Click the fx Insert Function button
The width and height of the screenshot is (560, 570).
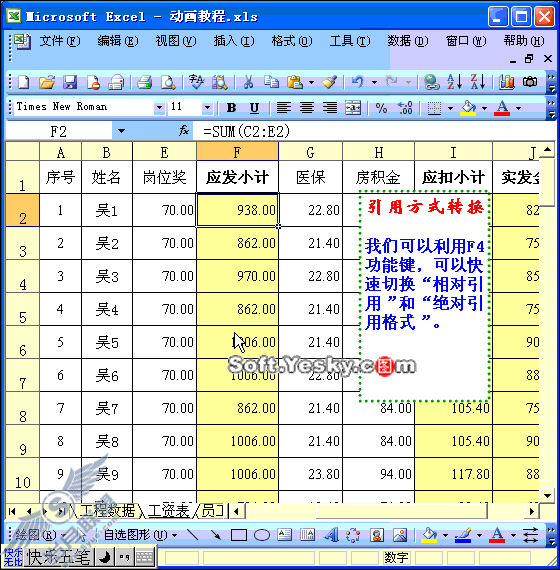tap(184, 131)
